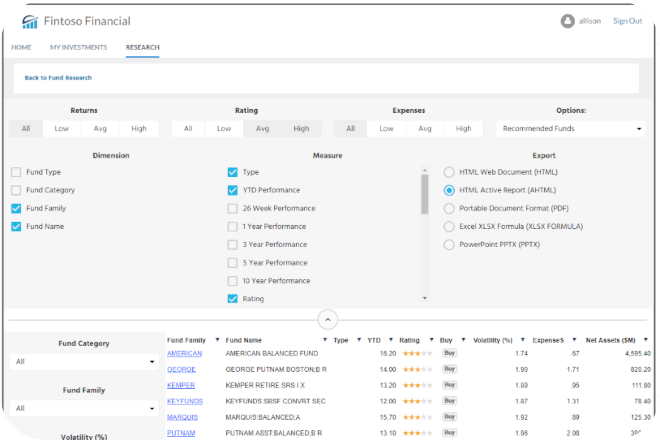The image size is (660, 440).
Task: Open Type column filter arrow
Action: 359,340
